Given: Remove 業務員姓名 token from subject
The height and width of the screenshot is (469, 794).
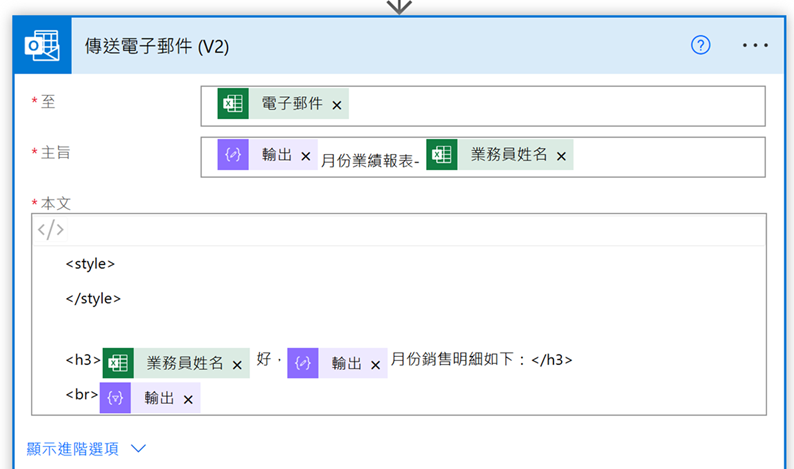Looking at the screenshot, I should pos(561,156).
